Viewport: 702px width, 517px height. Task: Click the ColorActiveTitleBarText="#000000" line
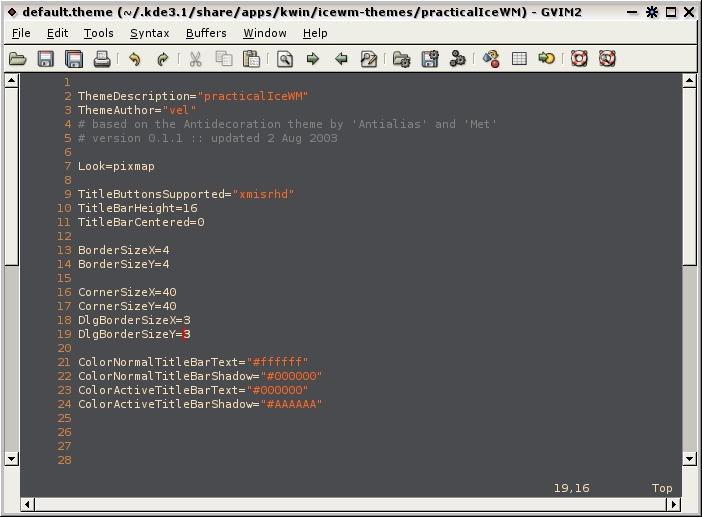193,390
